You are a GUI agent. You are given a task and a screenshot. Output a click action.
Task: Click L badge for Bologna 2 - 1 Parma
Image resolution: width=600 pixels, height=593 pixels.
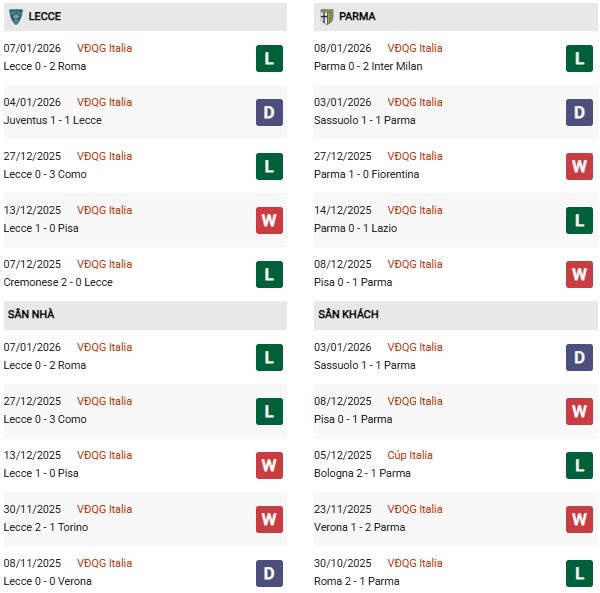[x=580, y=465]
